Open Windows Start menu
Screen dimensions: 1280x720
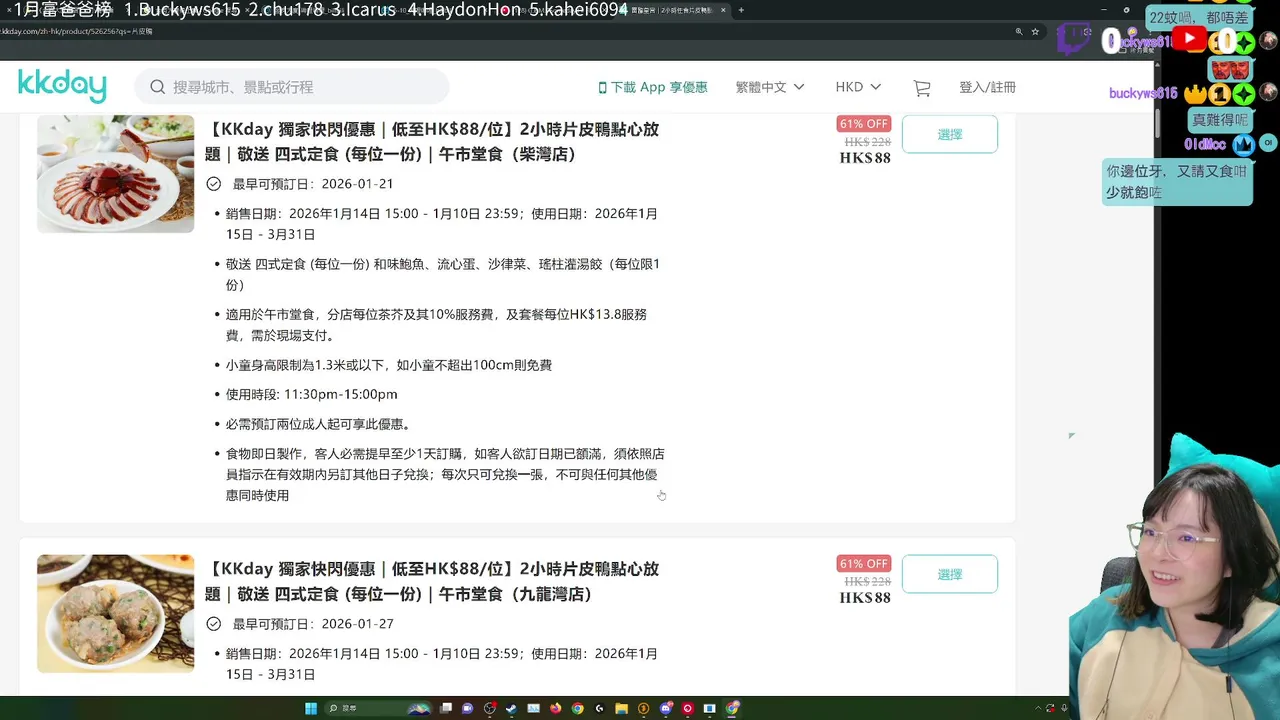pyautogui.click(x=311, y=708)
